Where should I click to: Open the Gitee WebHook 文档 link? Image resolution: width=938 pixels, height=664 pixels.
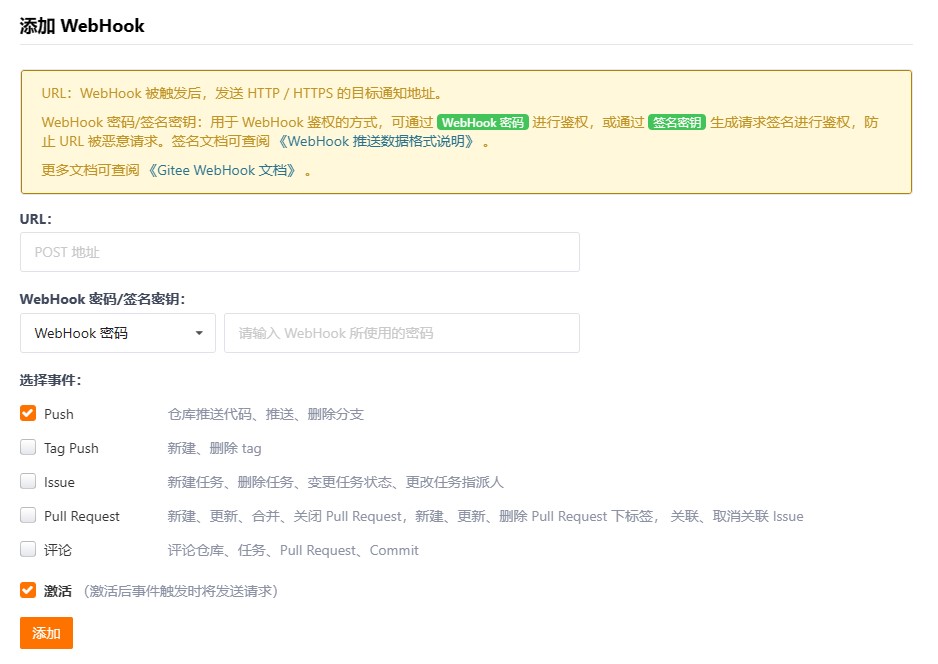click(222, 170)
